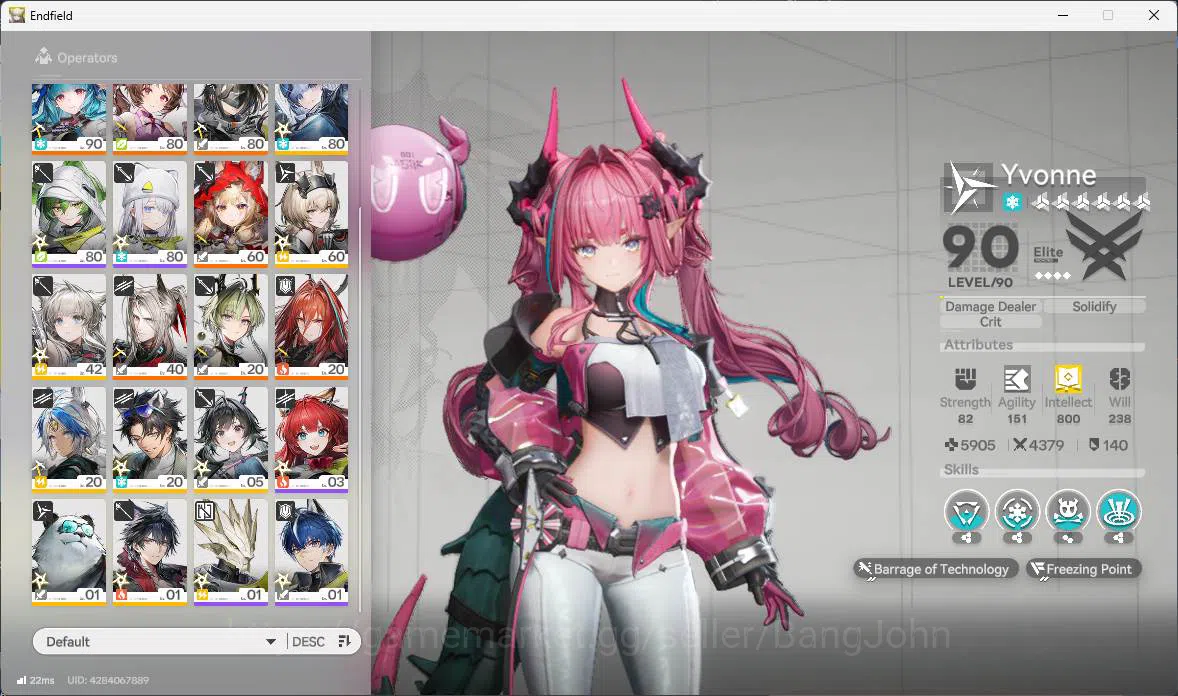Select the crowned blonde level 60 operator
This screenshot has height=696, width=1178.
311,213
